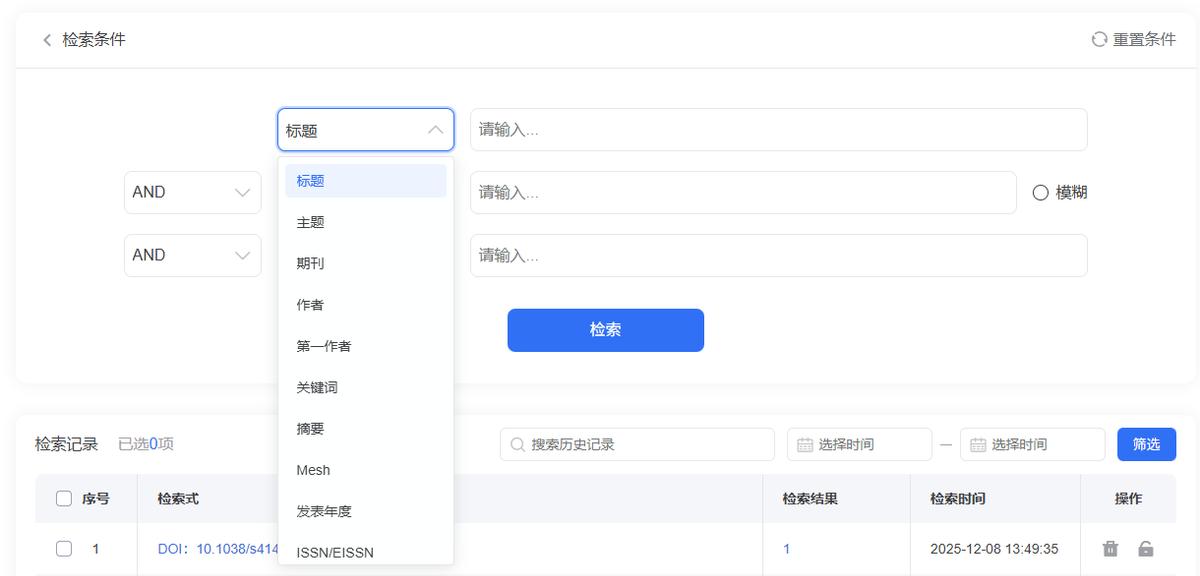Select Mesh from the open dropdown list
The width and height of the screenshot is (1200, 576).
pos(313,470)
